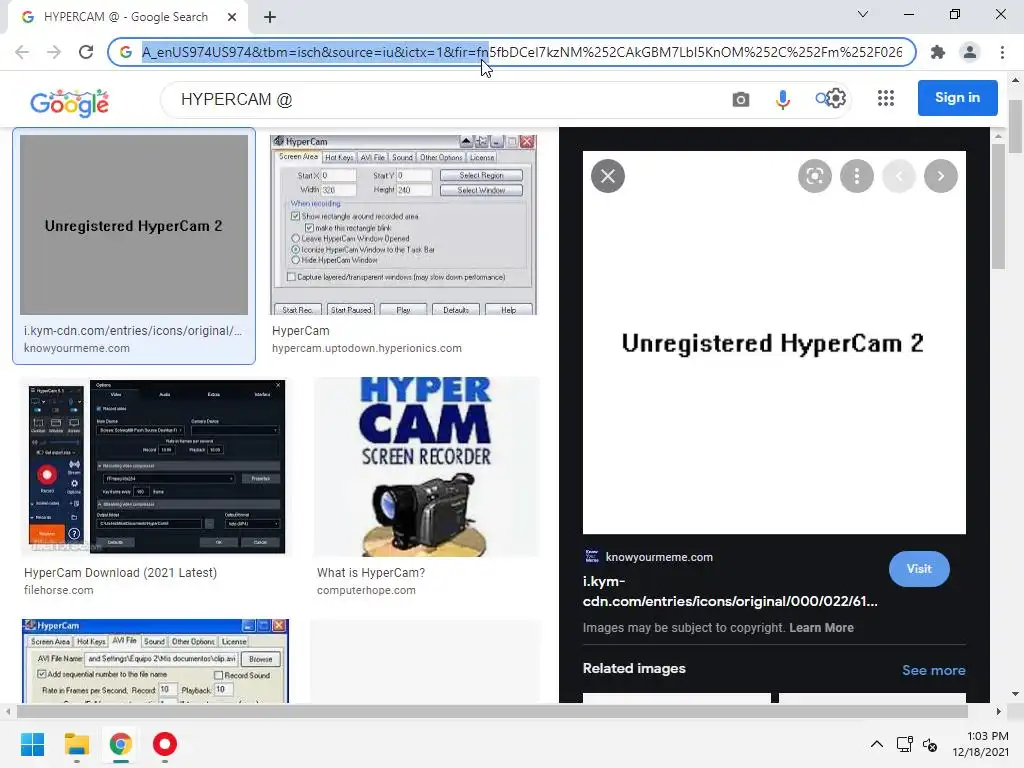Click the Google logo
This screenshot has height=768, width=1024.
point(70,103)
